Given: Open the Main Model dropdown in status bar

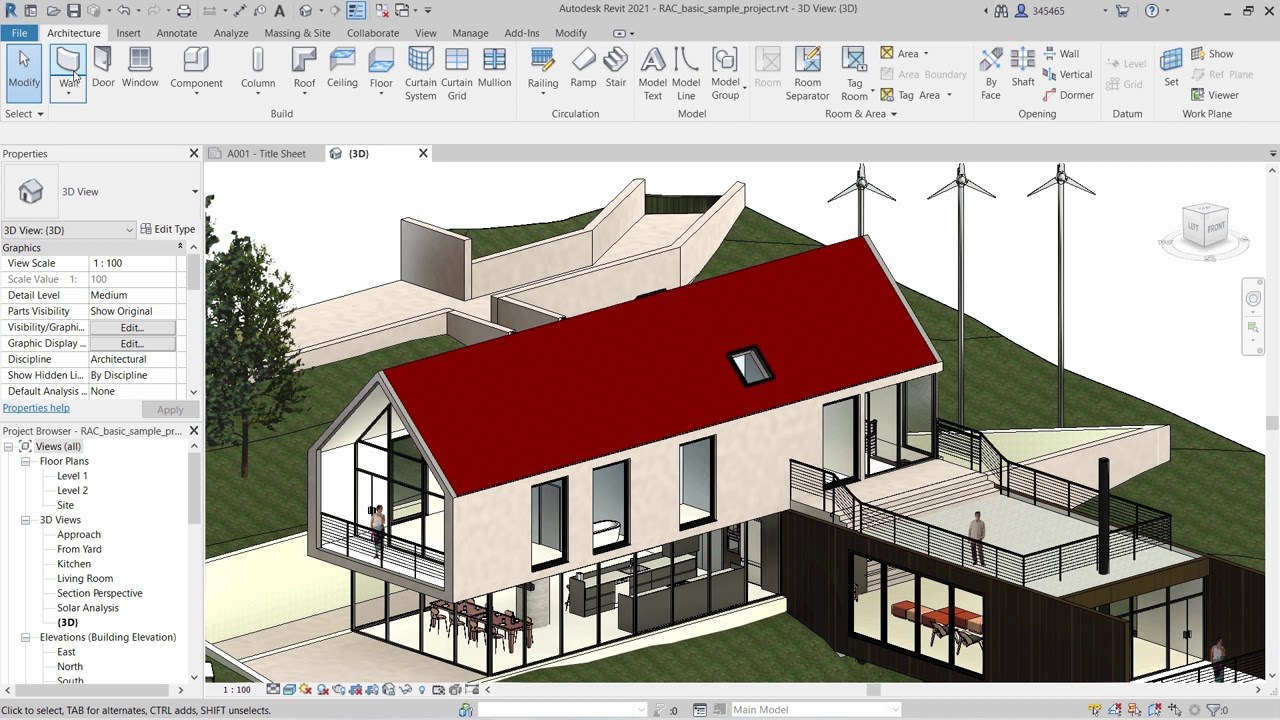Looking at the screenshot, I should [x=895, y=710].
